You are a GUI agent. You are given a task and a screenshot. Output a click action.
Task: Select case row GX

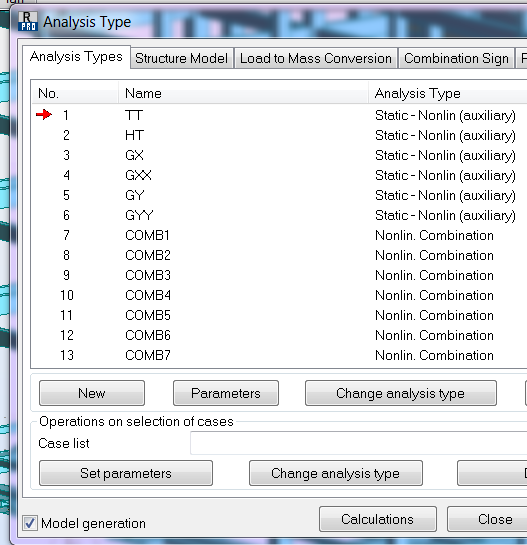[279, 155]
